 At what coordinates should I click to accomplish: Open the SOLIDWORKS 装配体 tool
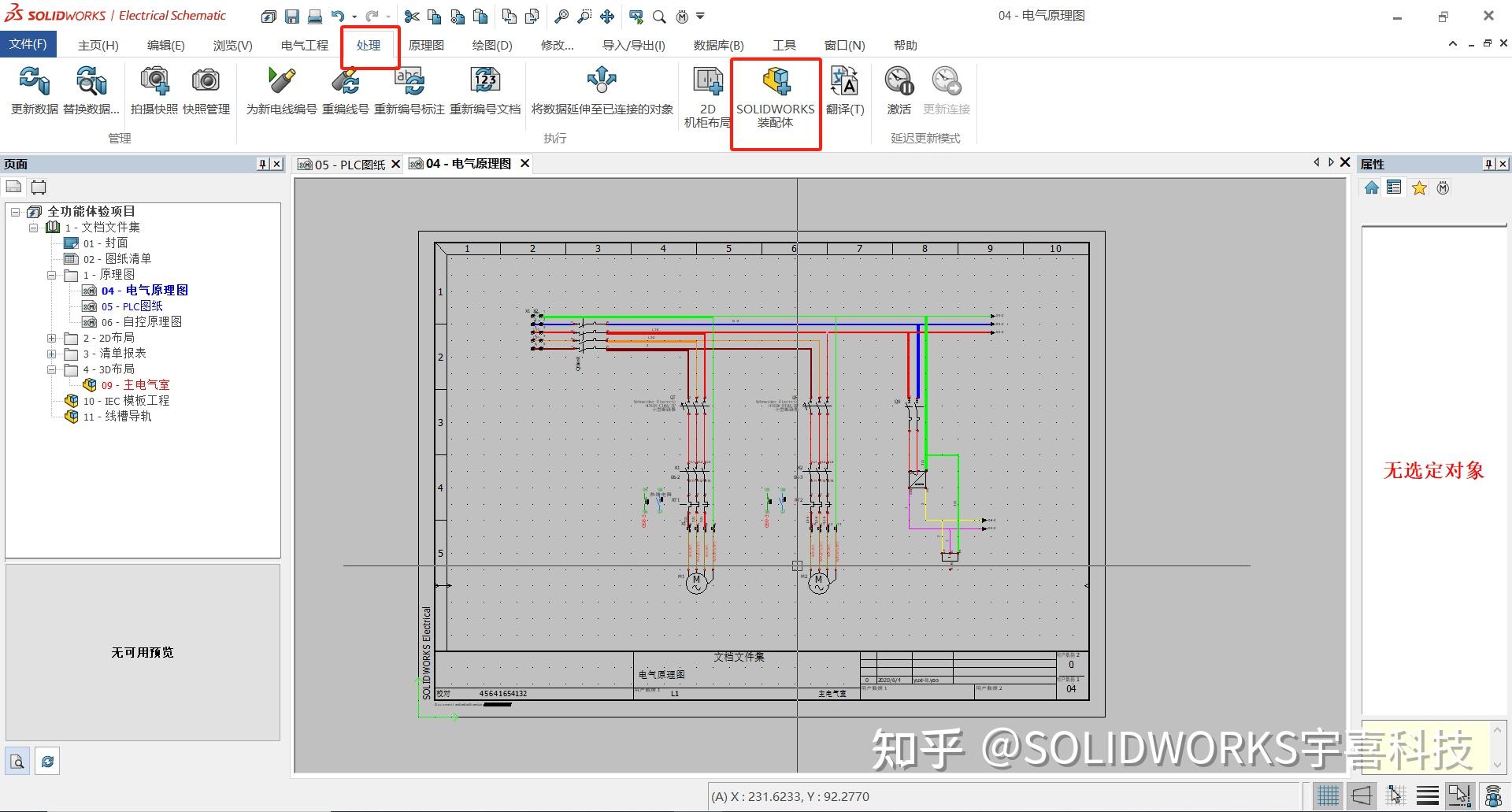tap(776, 95)
